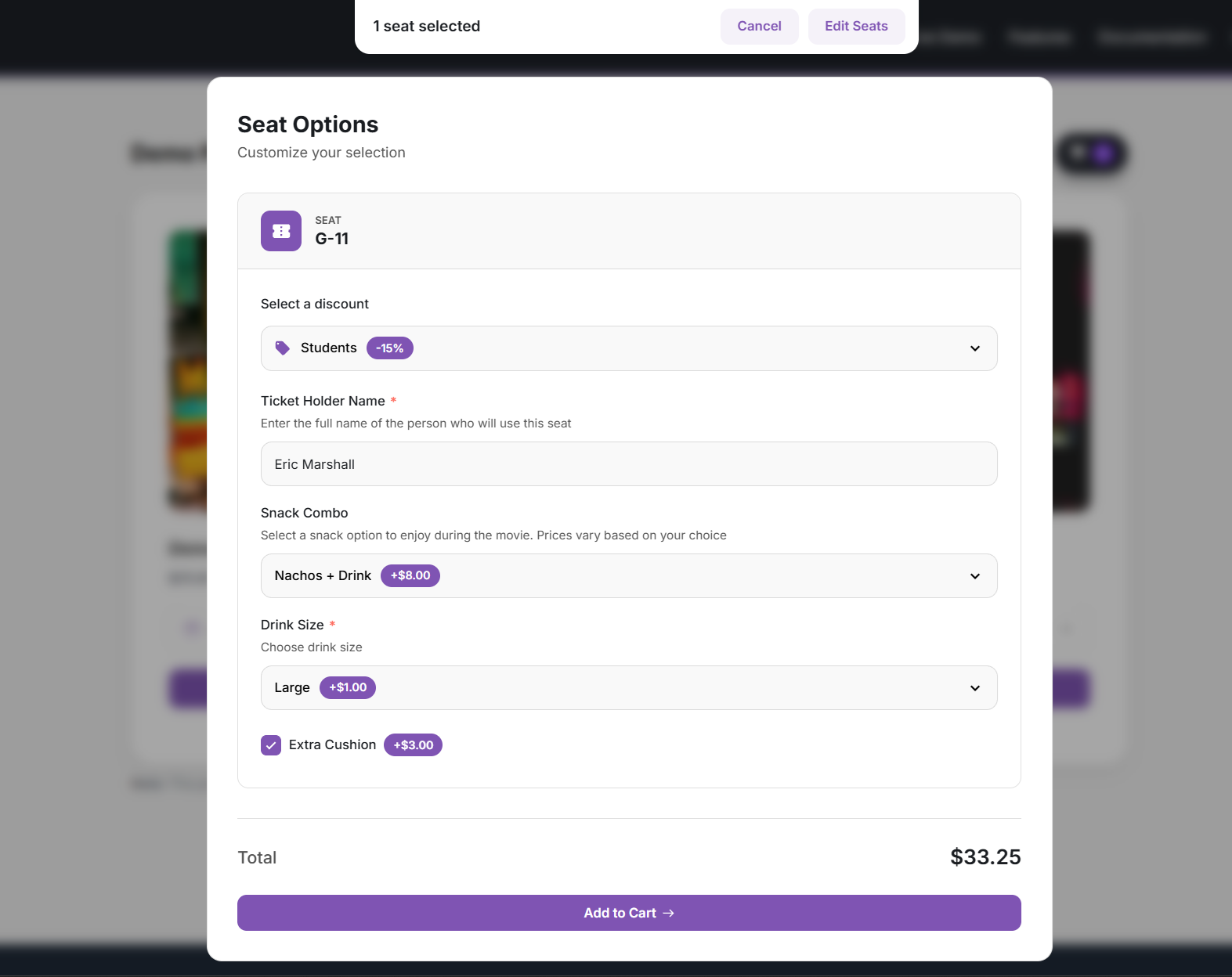Expand the Nachos + Drink snack dropdown
1232x977 pixels.
click(628, 576)
